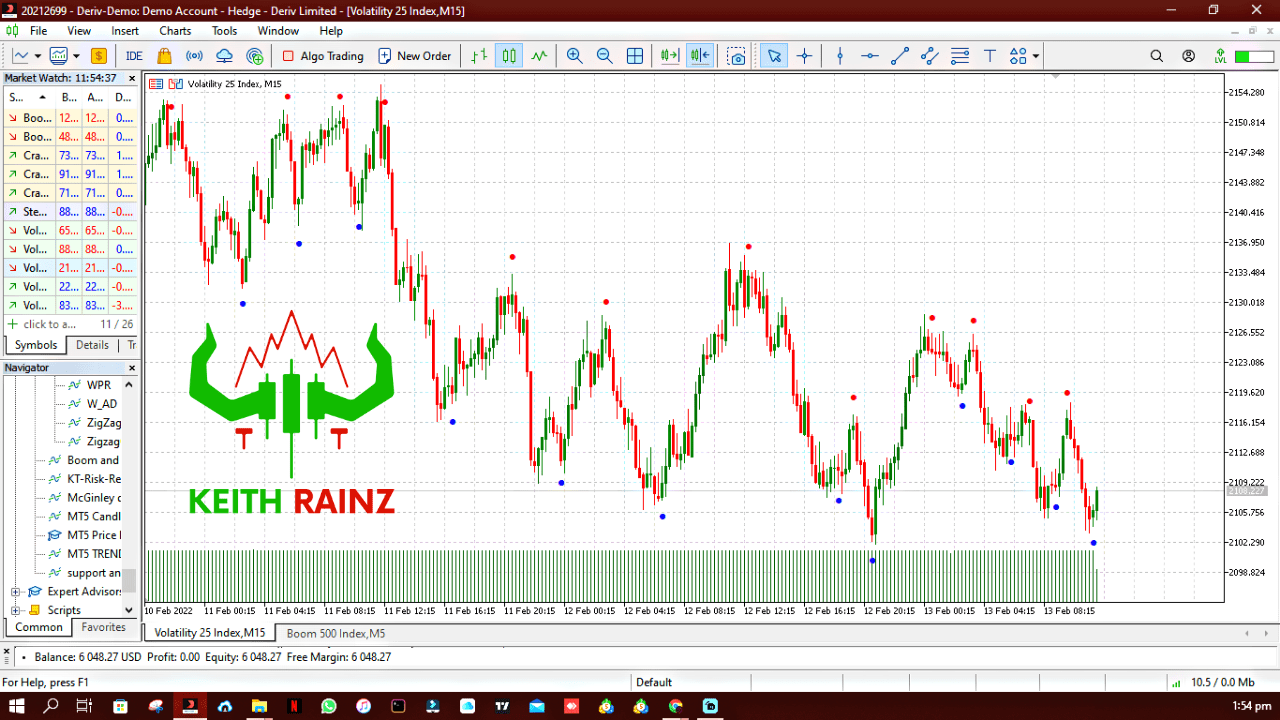Select the WPR indicator in Navigator
The height and width of the screenshot is (720, 1280).
[98, 384]
